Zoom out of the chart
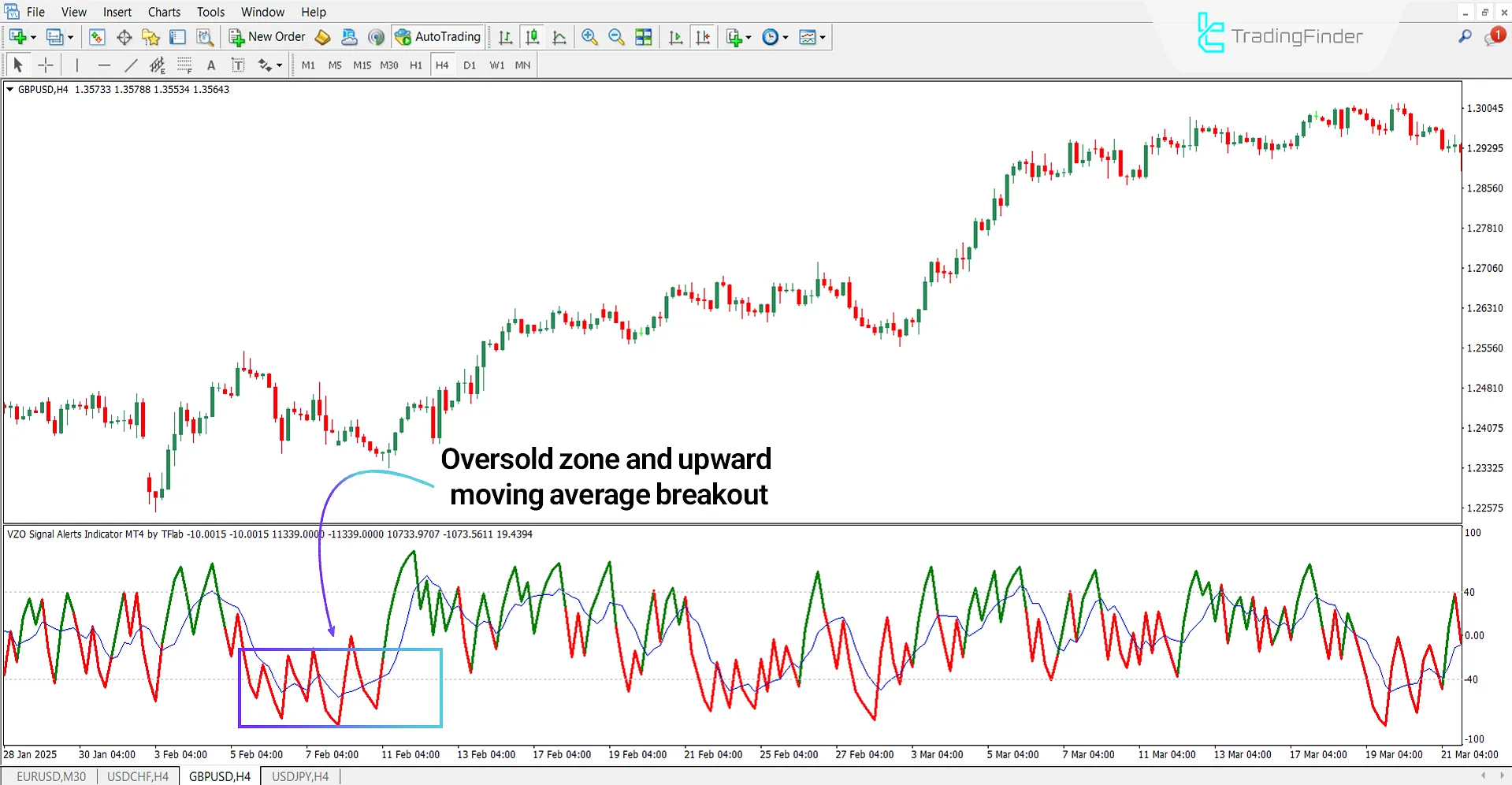This screenshot has width=1512, height=785. click(x=616, y=36)
